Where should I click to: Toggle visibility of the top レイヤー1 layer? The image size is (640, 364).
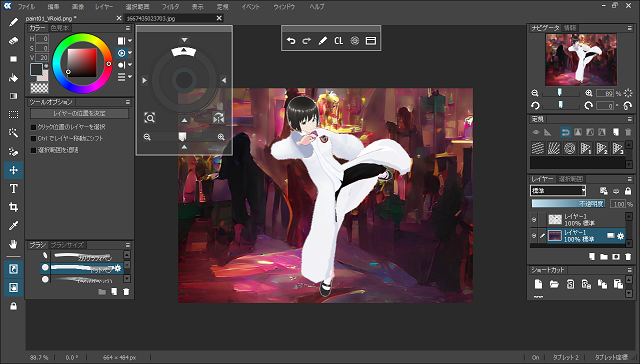click(534, 220)
